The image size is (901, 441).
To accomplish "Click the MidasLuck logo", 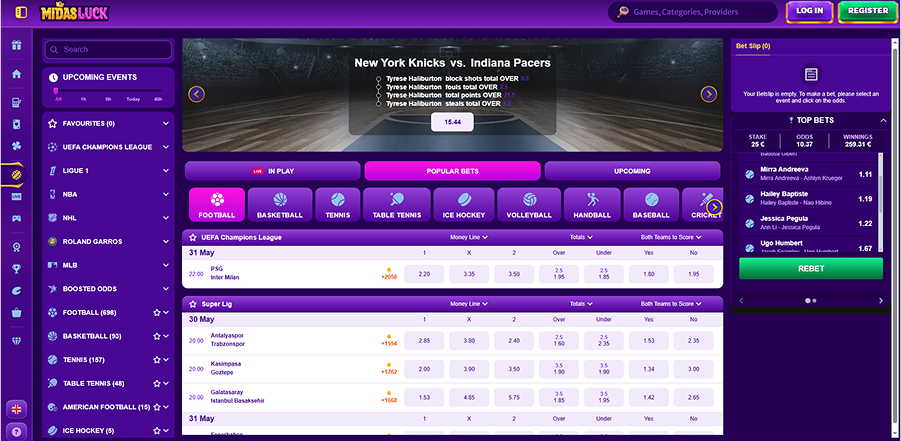I will [x=75, y=12].
